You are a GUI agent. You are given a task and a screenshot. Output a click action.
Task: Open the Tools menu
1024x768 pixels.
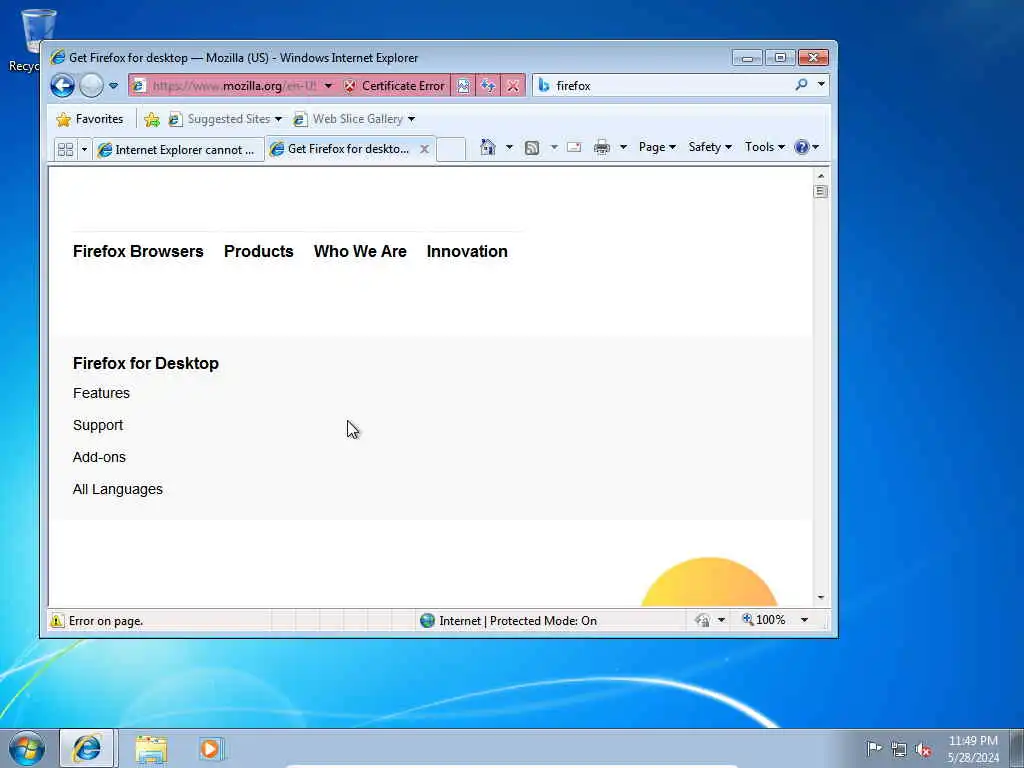tap(765, 147)
